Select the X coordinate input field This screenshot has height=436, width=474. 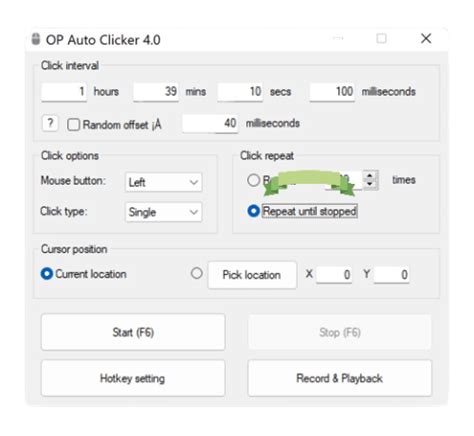tap(334, 275)
